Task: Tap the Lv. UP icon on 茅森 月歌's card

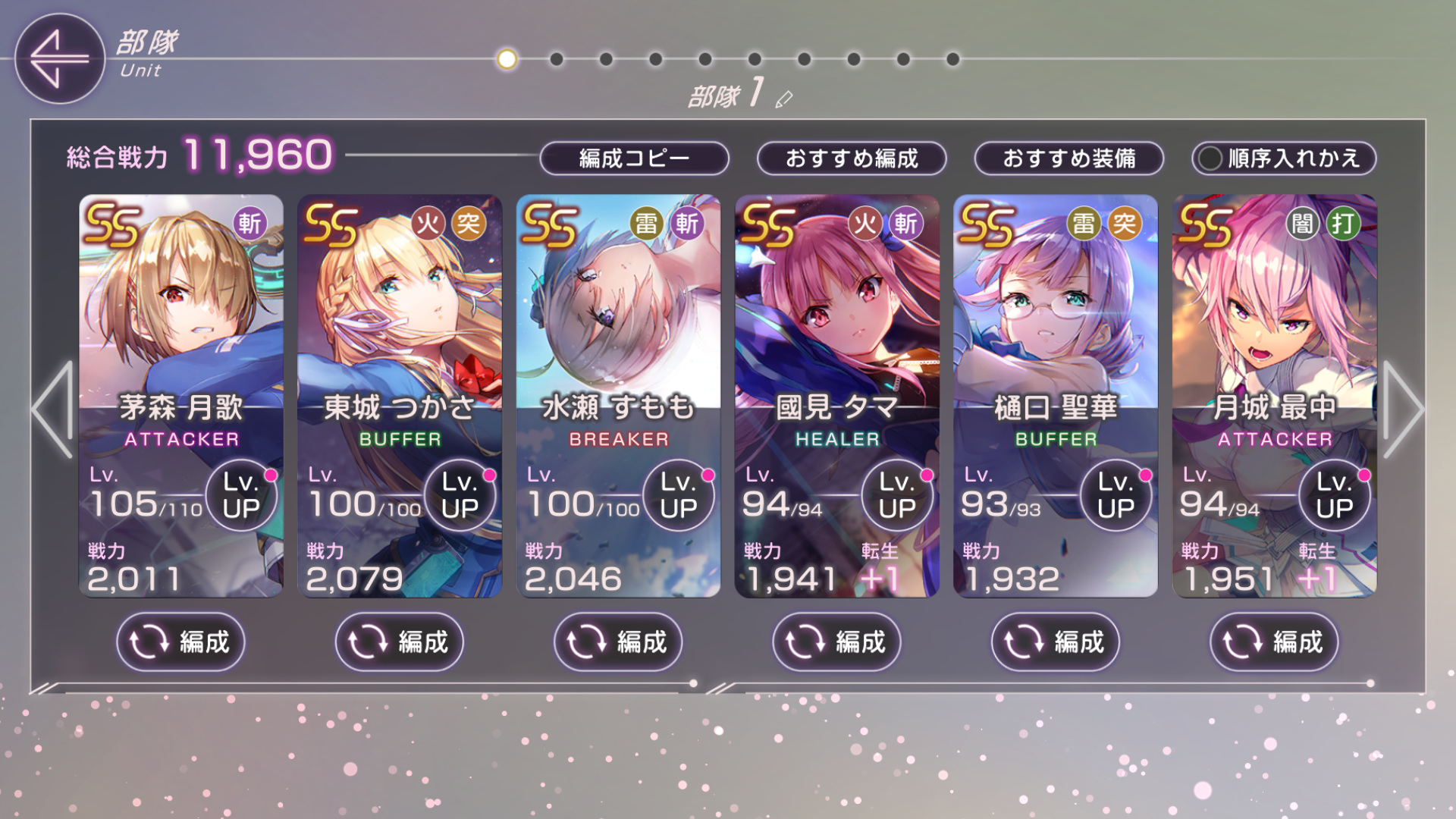Action: coord(242,494)
